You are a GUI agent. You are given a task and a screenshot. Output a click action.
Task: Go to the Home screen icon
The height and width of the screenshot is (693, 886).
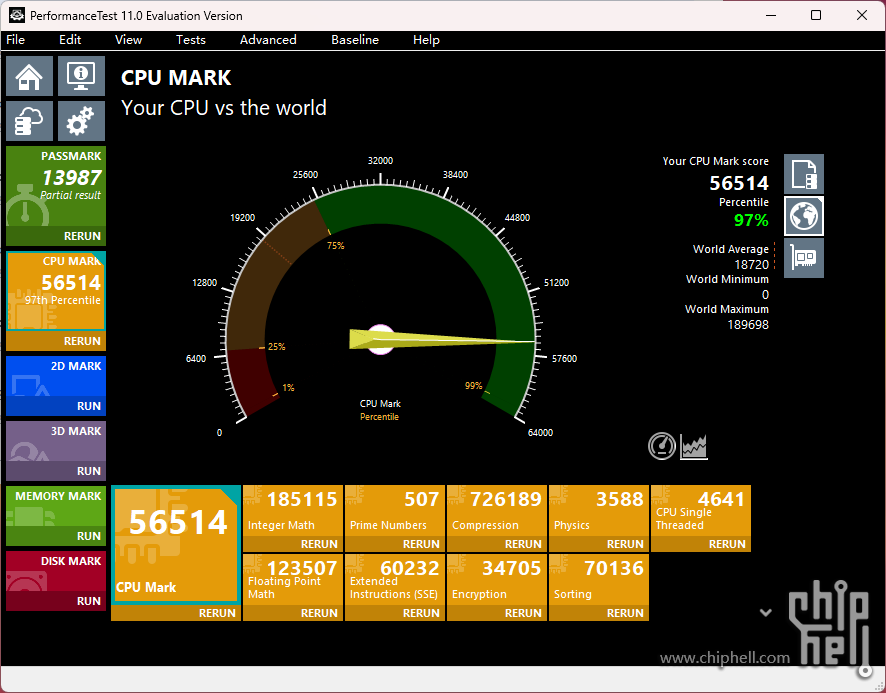tap(29, 76)
